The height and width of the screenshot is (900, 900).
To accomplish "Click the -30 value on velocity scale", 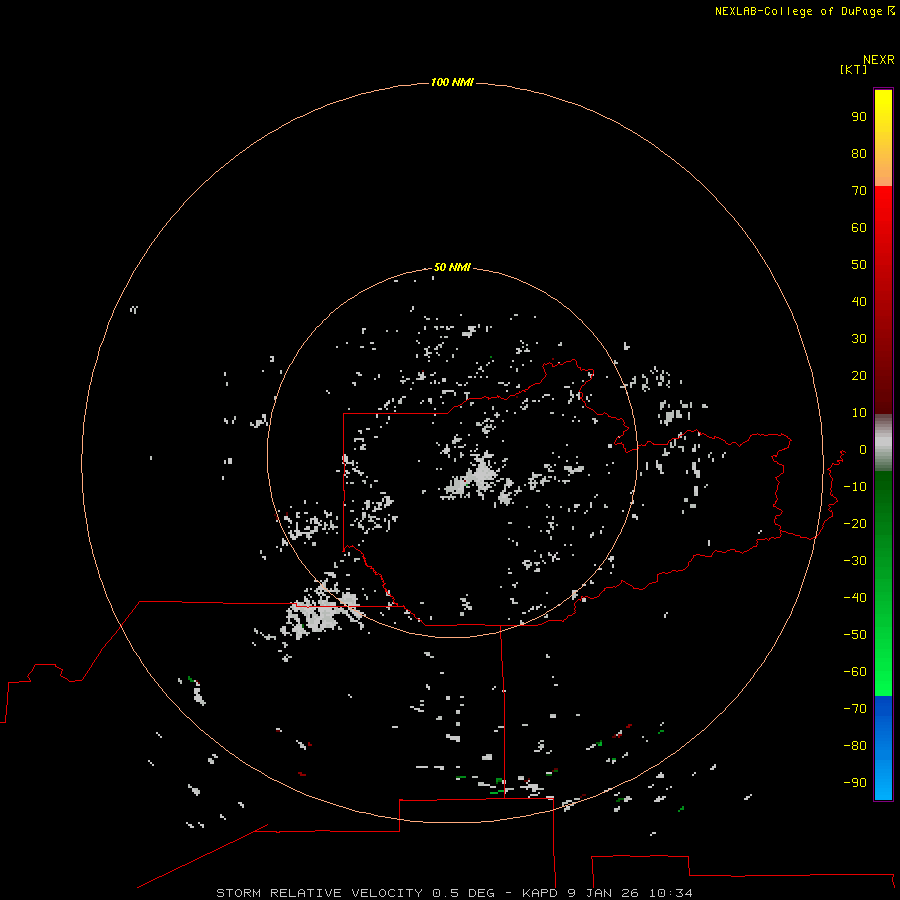I will [855, 561].
